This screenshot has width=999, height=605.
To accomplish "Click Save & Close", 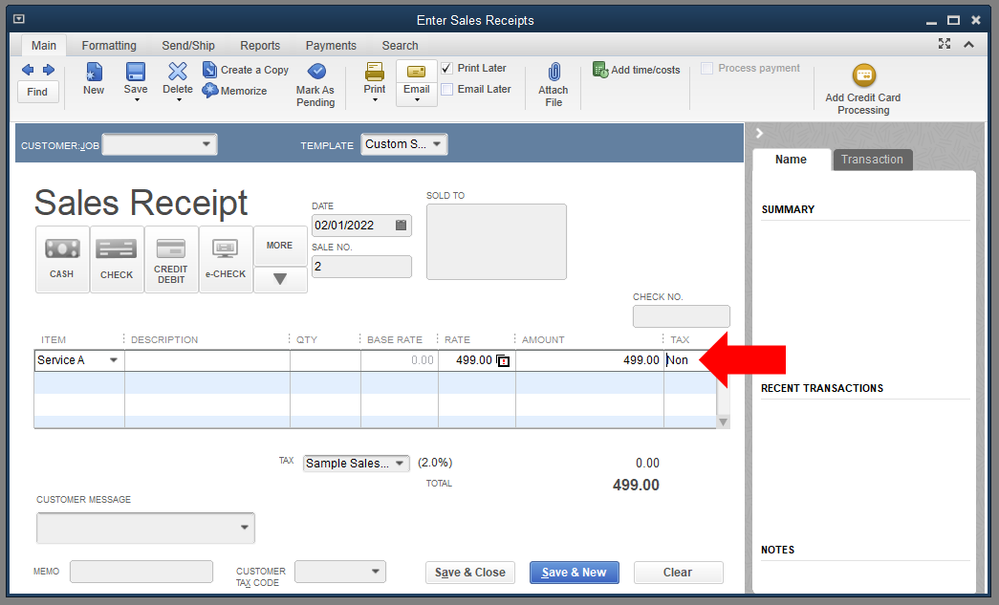I will coord(470,573).
